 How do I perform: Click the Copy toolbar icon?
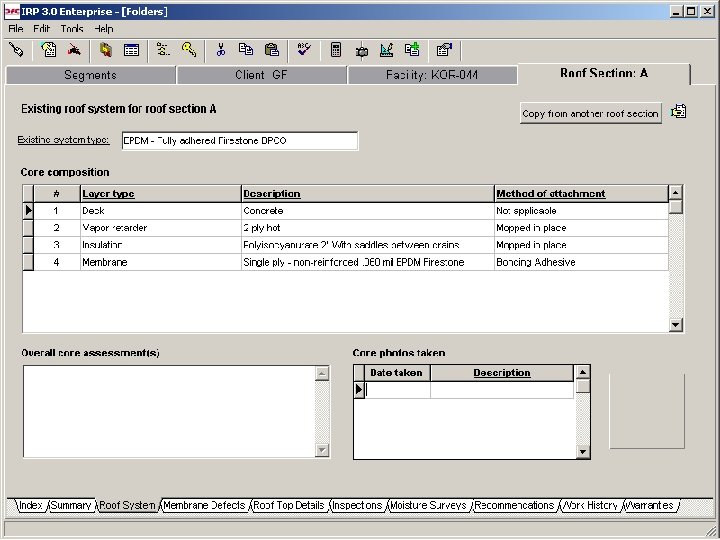[x=245, y=49]
